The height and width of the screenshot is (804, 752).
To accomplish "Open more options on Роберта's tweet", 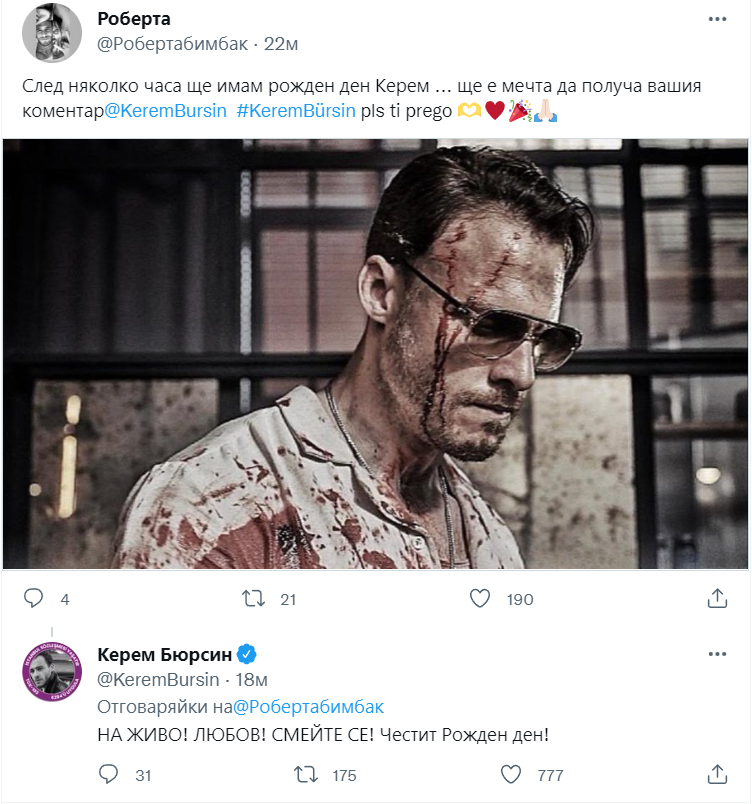I will click(x=717, y=19).
